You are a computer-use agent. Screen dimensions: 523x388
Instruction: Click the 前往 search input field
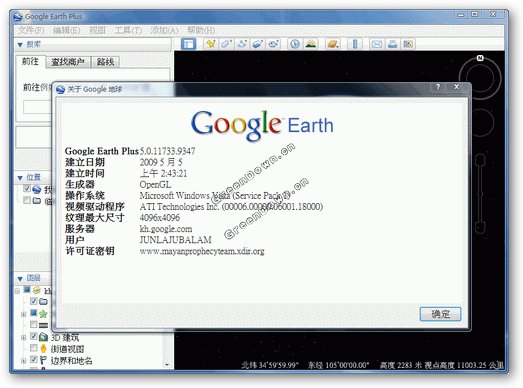(x=37, y=107)
